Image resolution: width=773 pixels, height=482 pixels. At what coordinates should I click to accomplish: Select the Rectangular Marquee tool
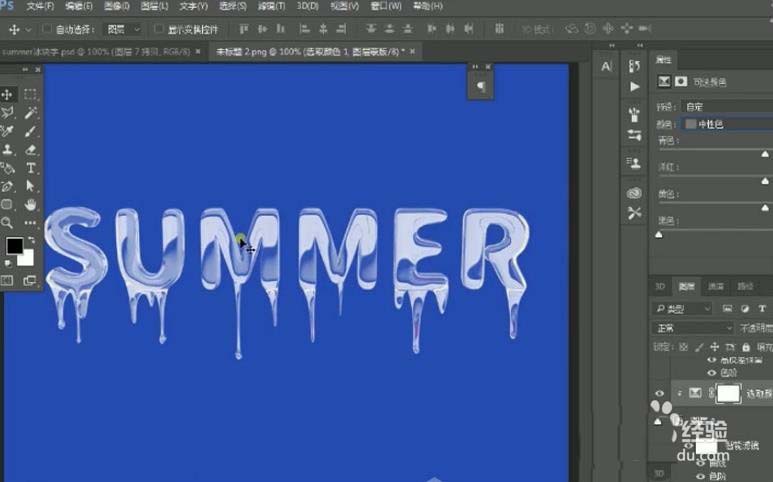click(x=31, y=94)
